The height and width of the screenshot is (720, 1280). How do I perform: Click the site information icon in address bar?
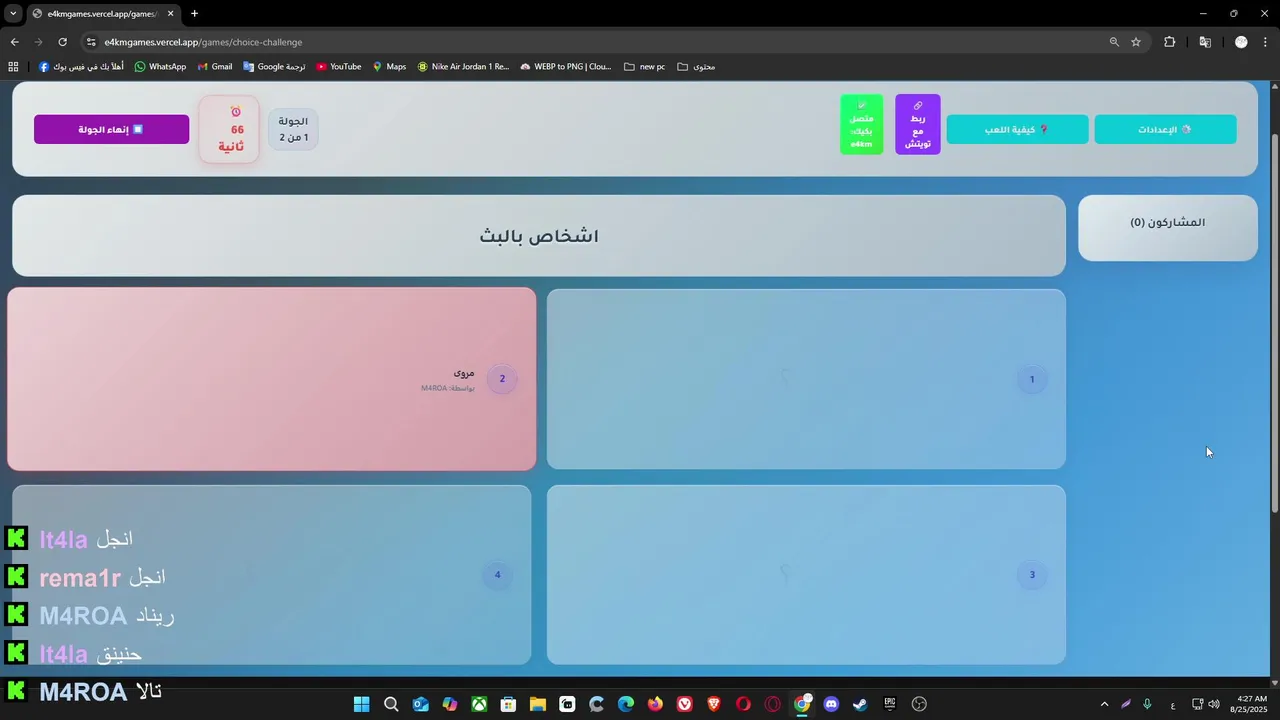(91, 42)
